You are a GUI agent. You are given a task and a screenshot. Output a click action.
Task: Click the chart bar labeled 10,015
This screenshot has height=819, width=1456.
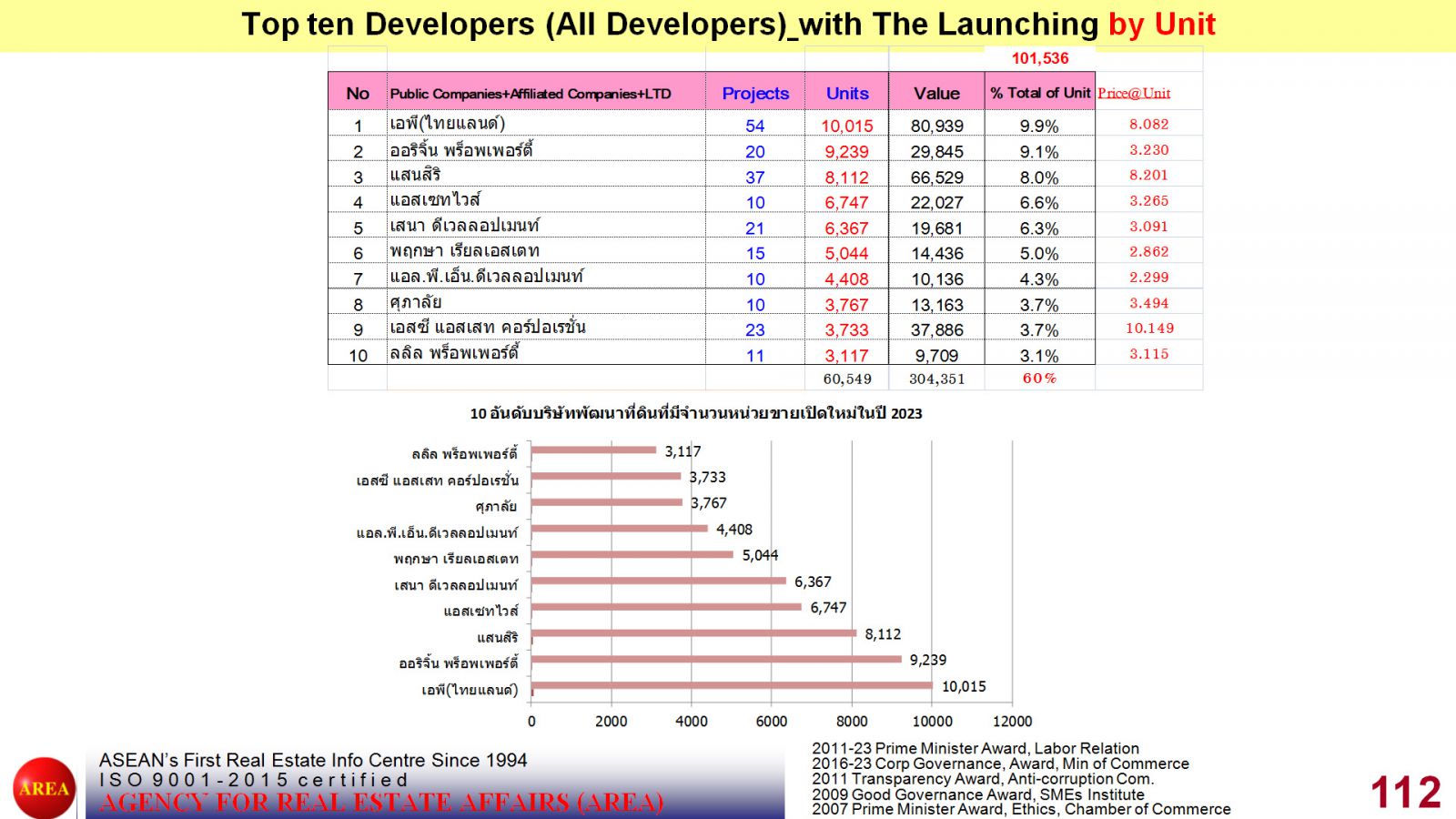pos(732,686)
